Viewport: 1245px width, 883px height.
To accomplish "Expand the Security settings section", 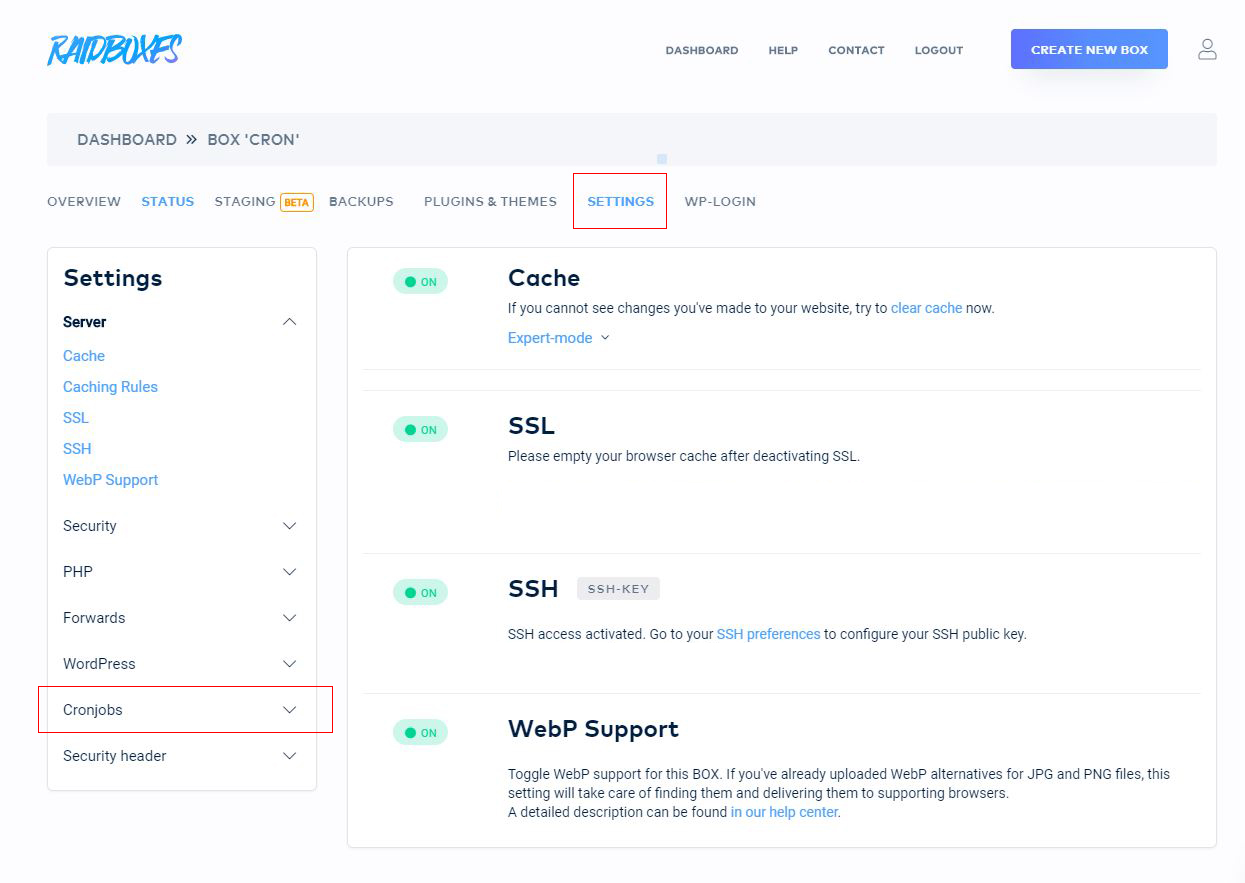I will pyautogui.click(x=180, y=526).
